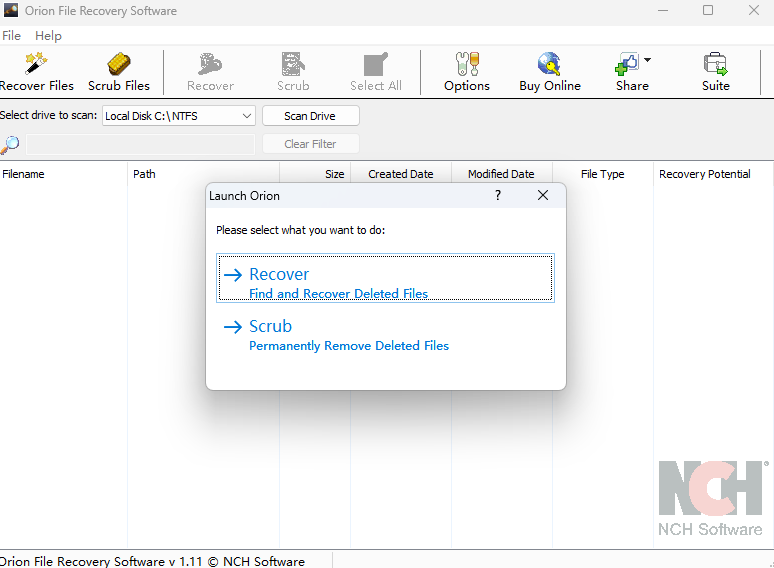
Task: Click the greyed Recover toolbar icon
Action: [x=210, y=64]
